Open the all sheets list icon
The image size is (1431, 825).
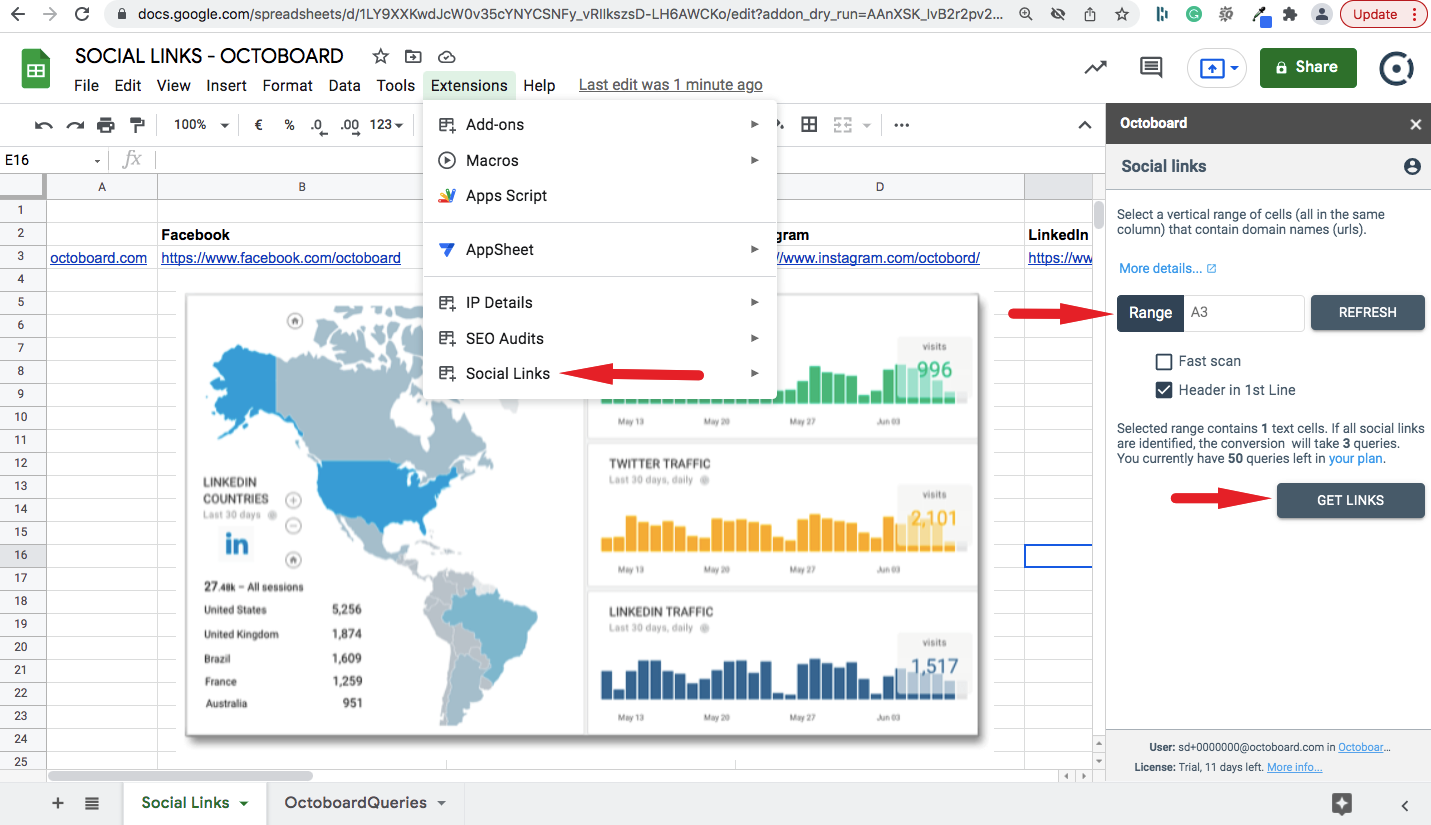point(92,803)
